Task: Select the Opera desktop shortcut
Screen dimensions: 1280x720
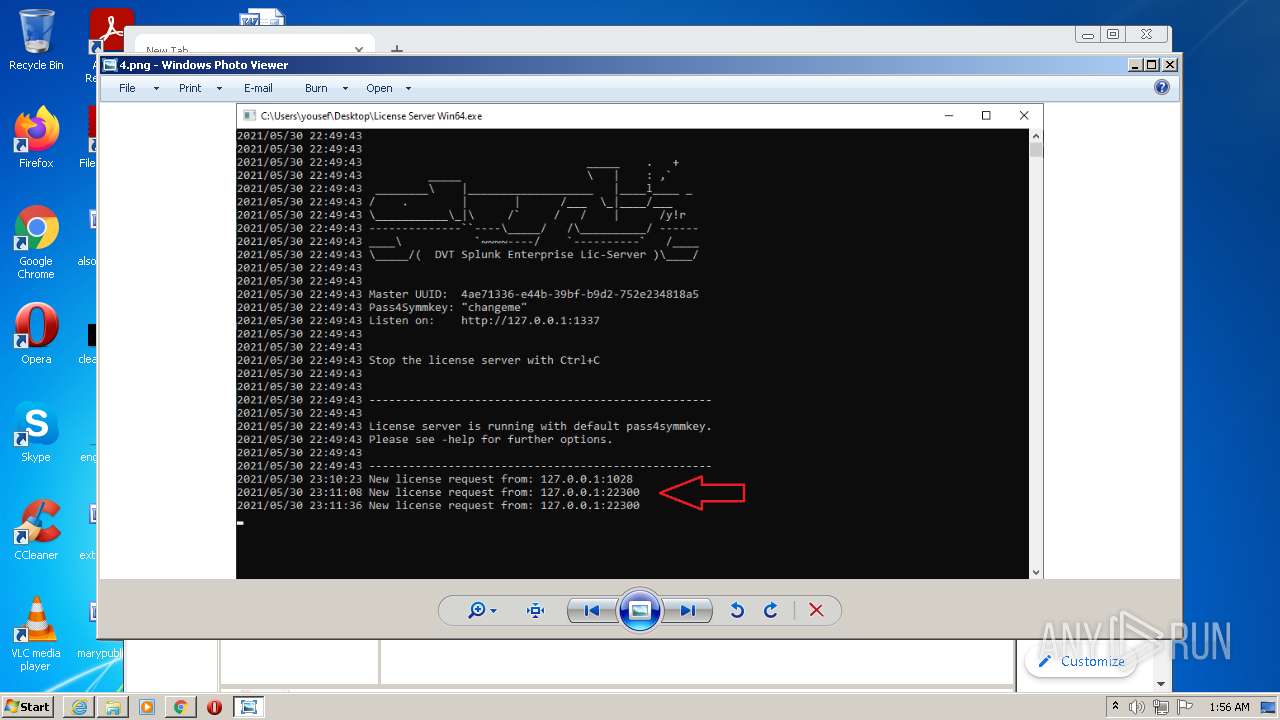Action: click(36, 334)
